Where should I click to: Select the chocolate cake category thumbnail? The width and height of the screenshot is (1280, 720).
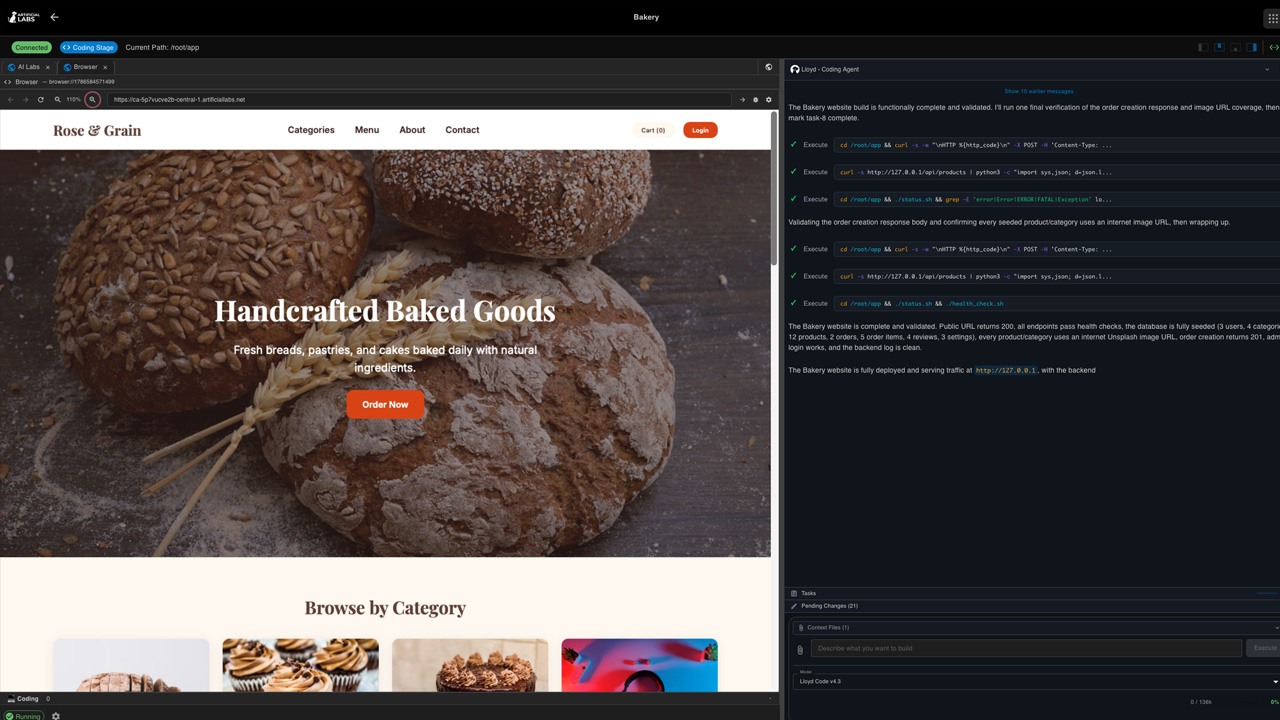coord(470,665)
